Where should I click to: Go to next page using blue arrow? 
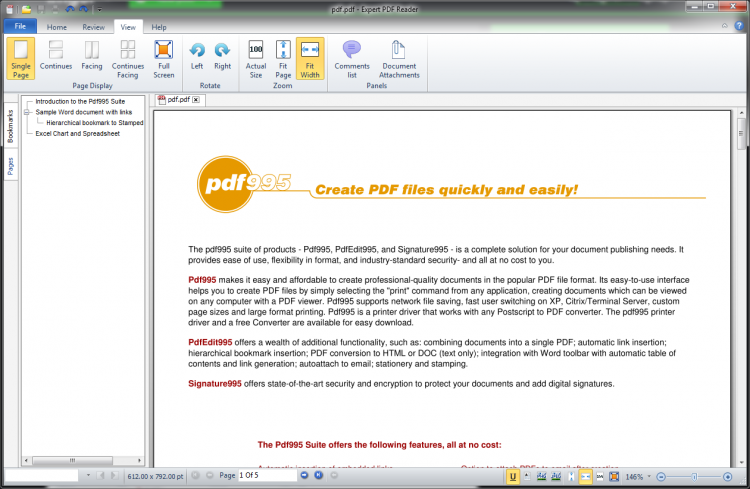tap(304, 475)
